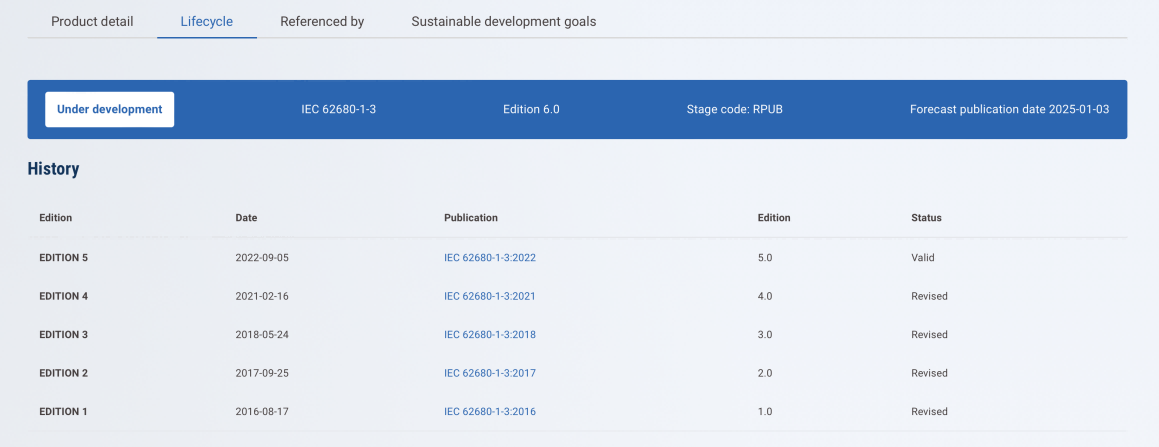The width and height of the screenshot is (1159, 447).
Task: Click Edition 6.0 in the blue banner
Action: click(531, 110)
